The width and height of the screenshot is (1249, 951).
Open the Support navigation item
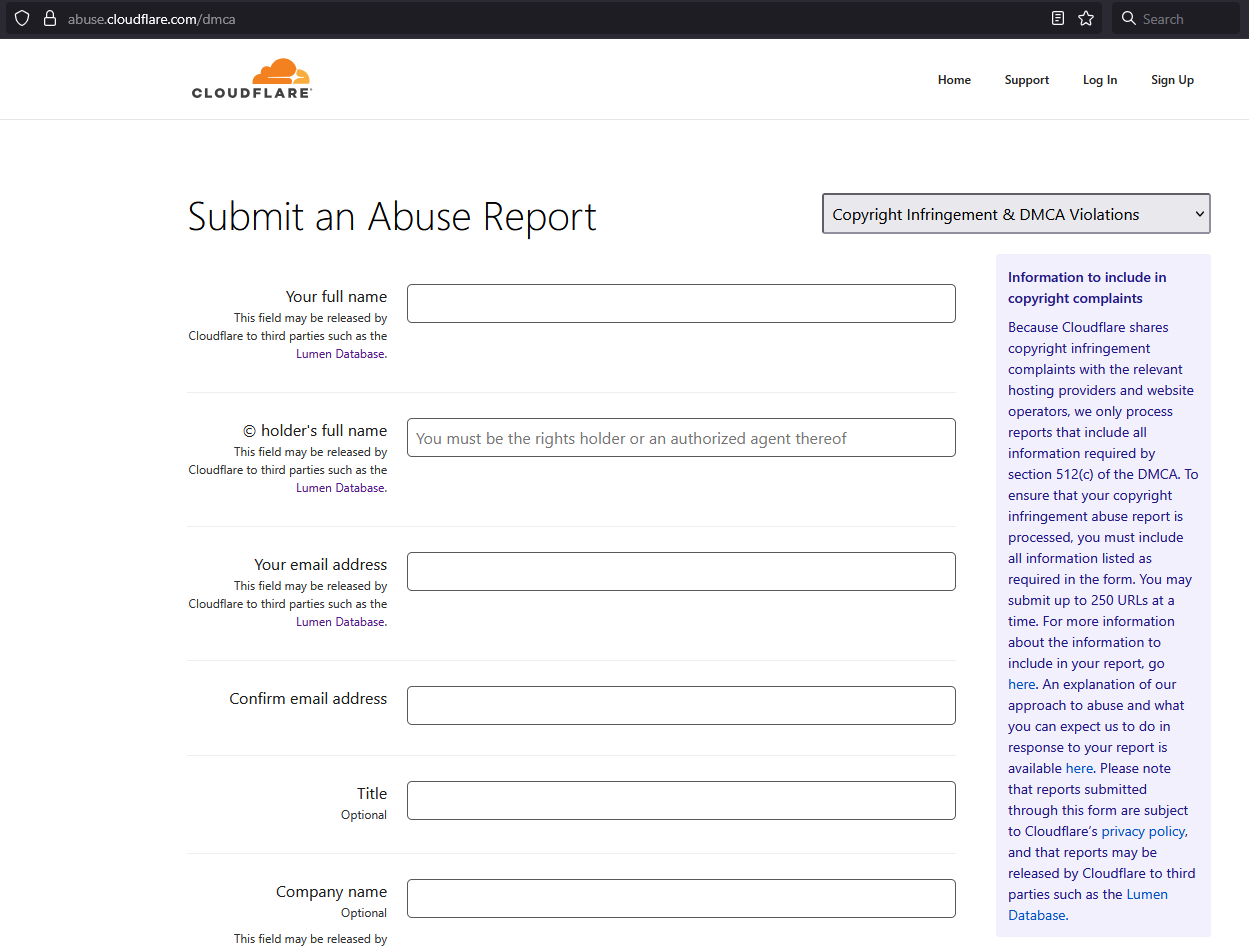1027,80
